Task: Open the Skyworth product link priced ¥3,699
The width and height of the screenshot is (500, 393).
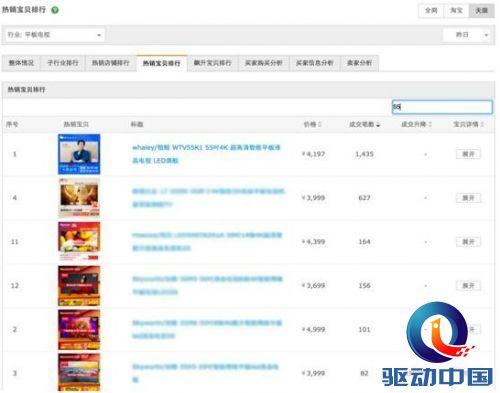Action: tap(207, 285)
